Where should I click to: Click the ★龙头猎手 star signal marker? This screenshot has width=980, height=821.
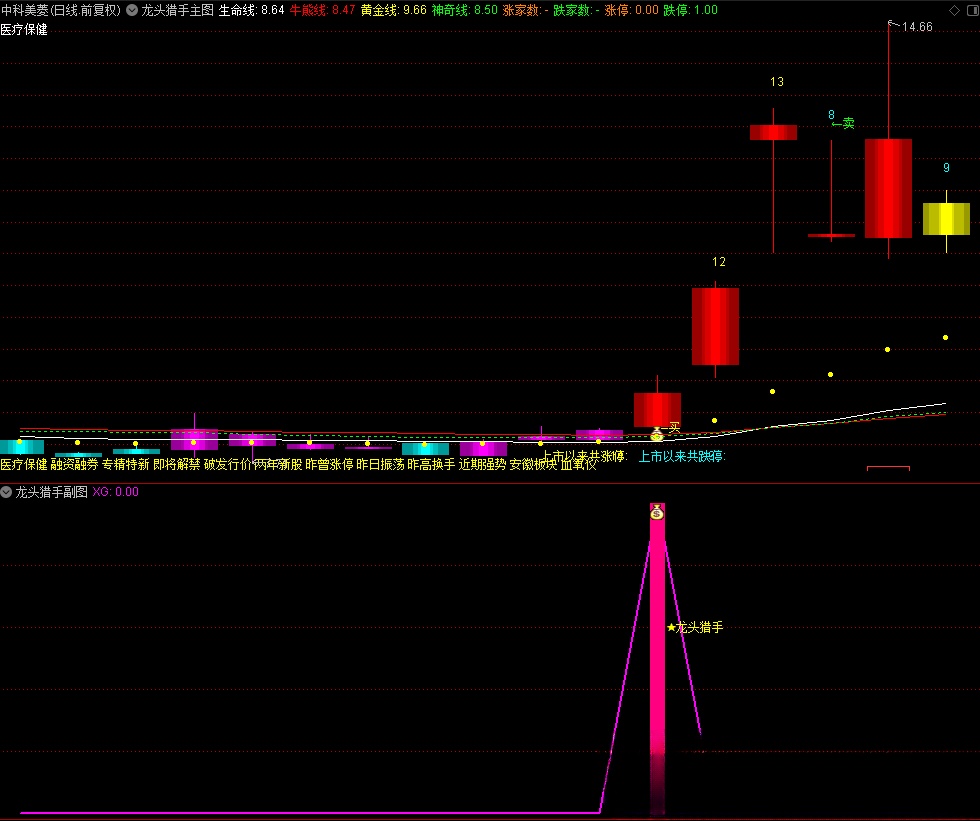pos(694,628)
